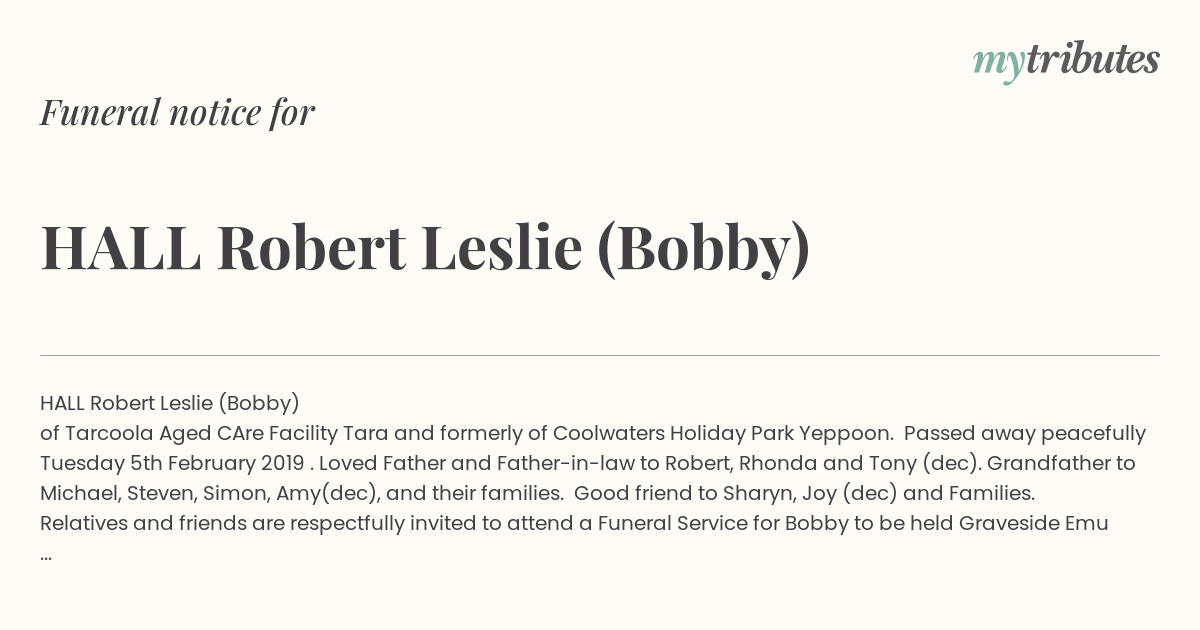The image size is (1200, 630).
Task: Click the word "HALL" in the large title
Action: tap(120, 248)
